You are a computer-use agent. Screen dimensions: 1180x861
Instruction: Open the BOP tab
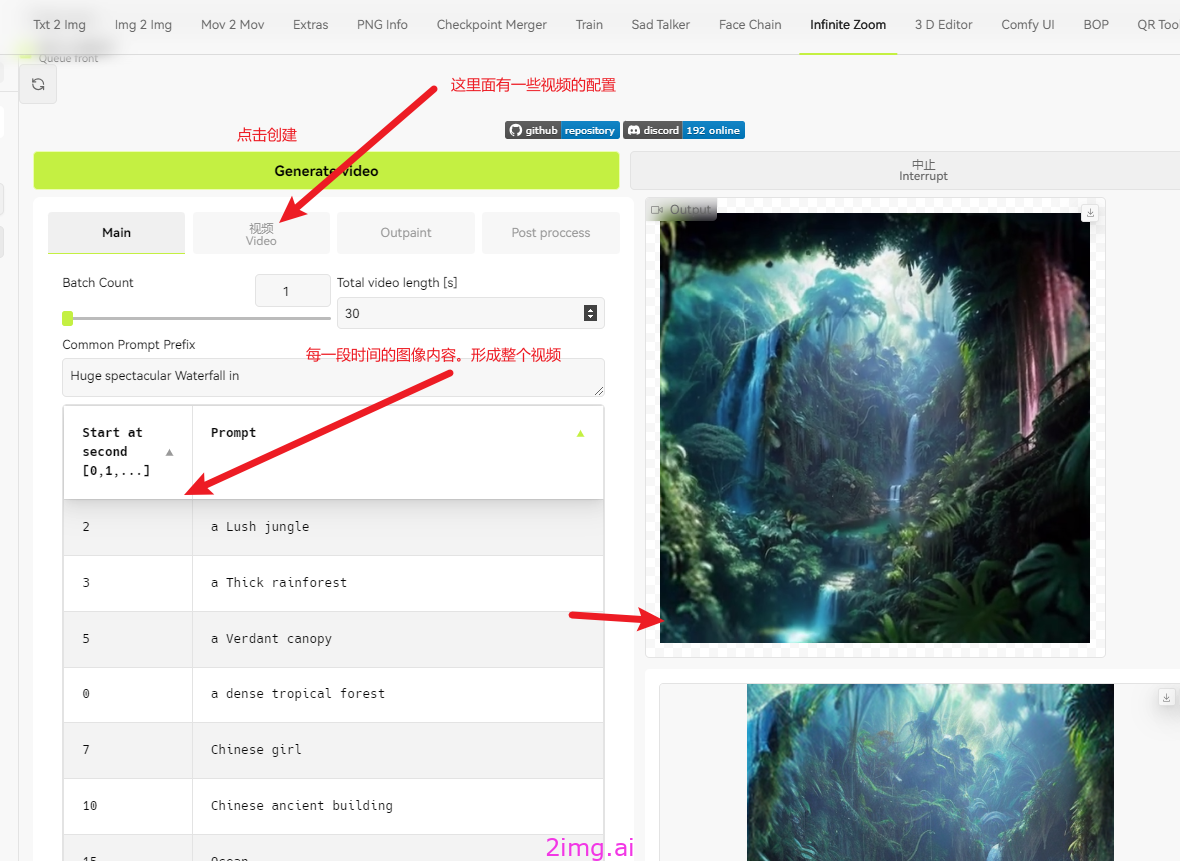(x=1096, y=25)
